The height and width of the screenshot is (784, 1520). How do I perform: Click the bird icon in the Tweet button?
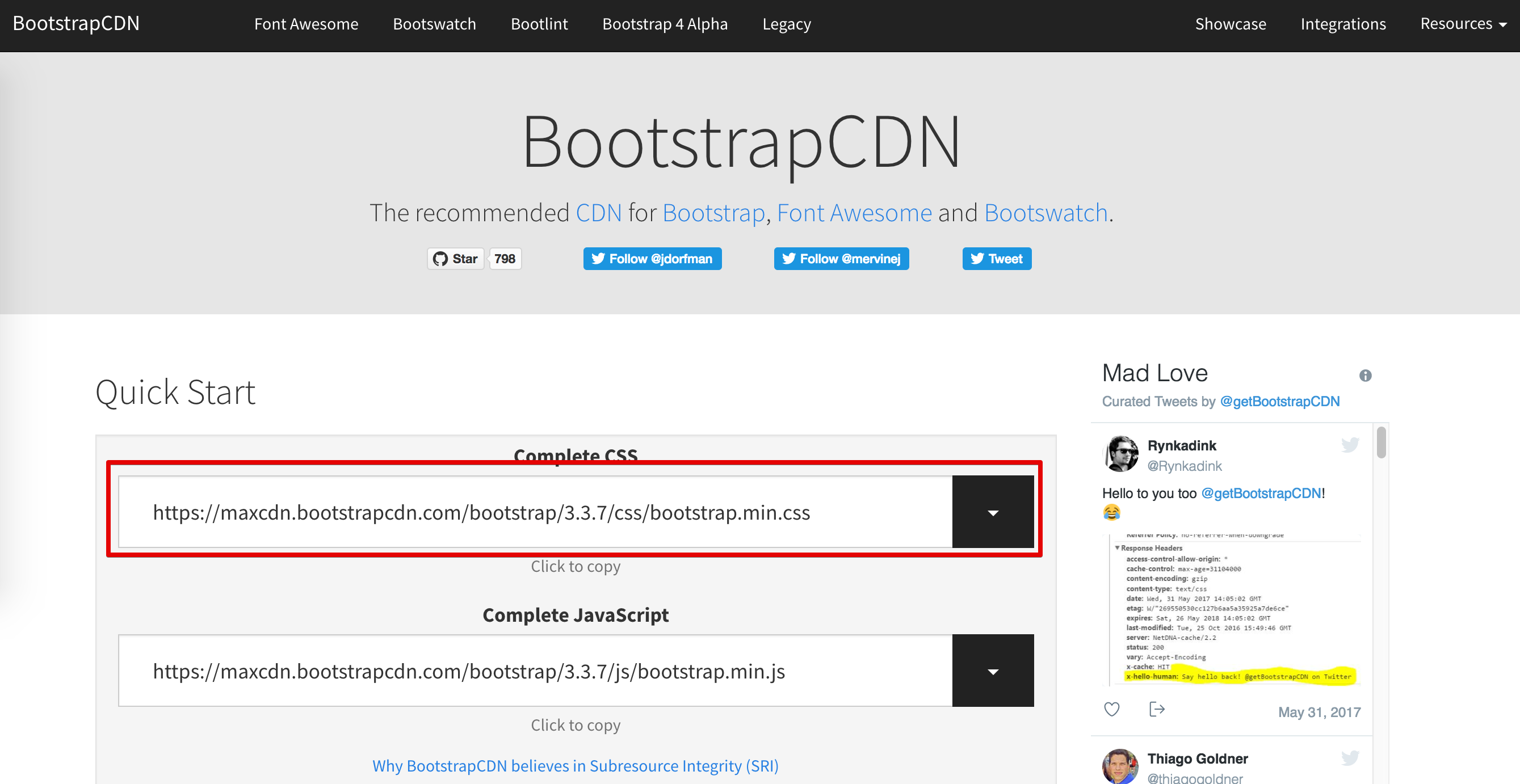click(x=977, y=258)
